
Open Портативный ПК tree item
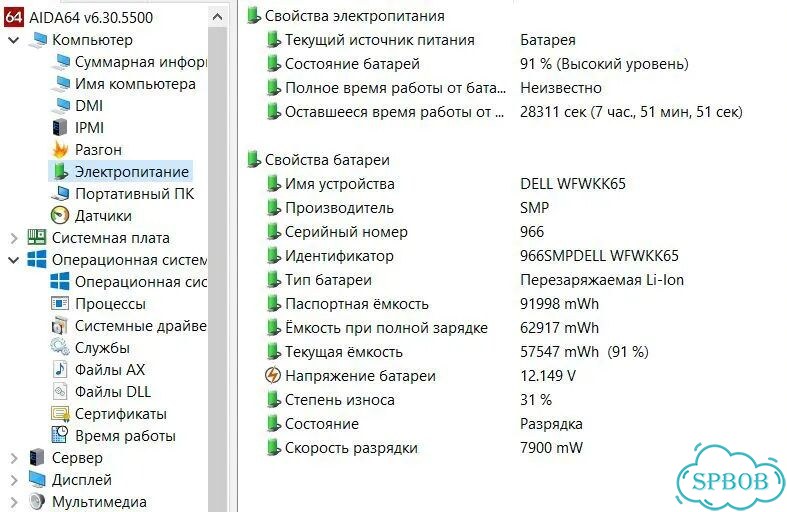coord(135,194)
